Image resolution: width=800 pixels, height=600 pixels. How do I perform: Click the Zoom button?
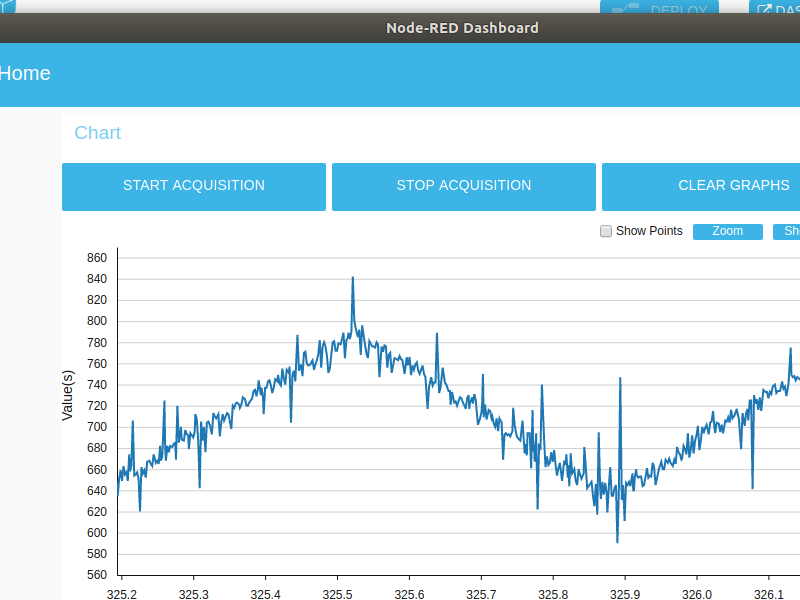point(728,232)
